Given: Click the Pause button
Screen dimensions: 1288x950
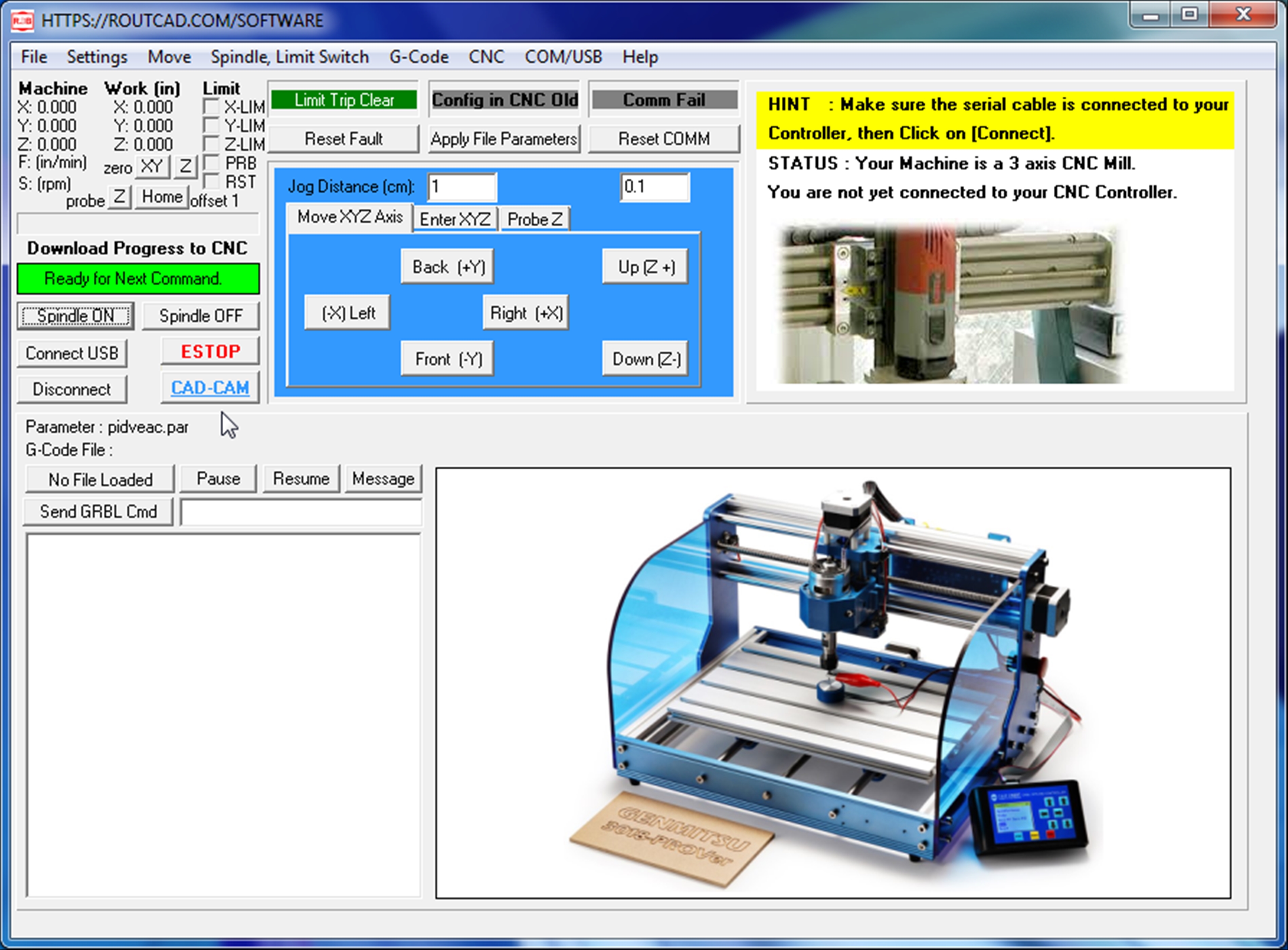Looking at the screenshot, I should click(218, 479).
